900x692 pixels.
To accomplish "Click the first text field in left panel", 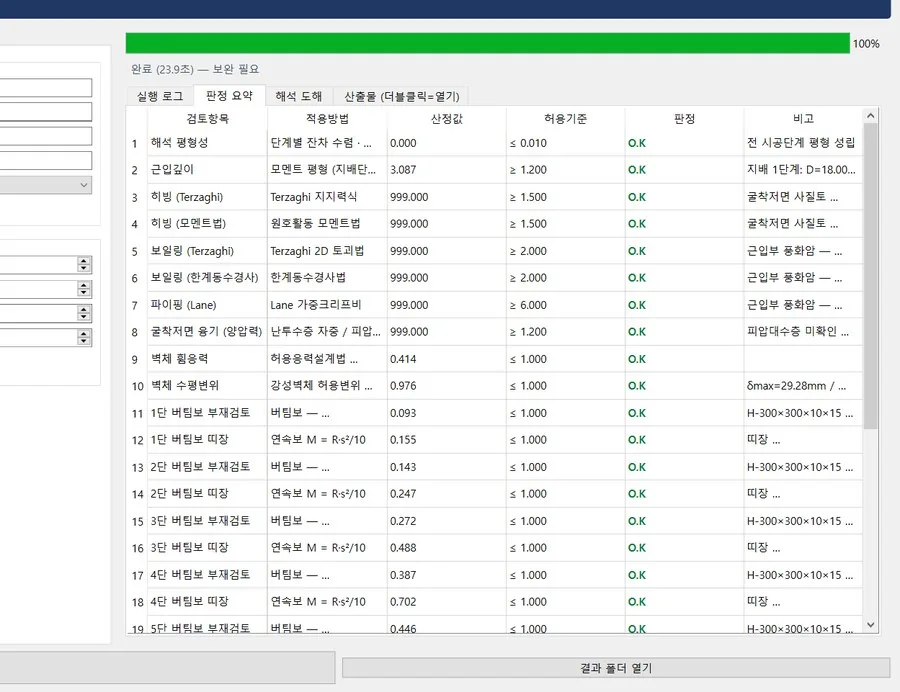I will click(45, 87).
